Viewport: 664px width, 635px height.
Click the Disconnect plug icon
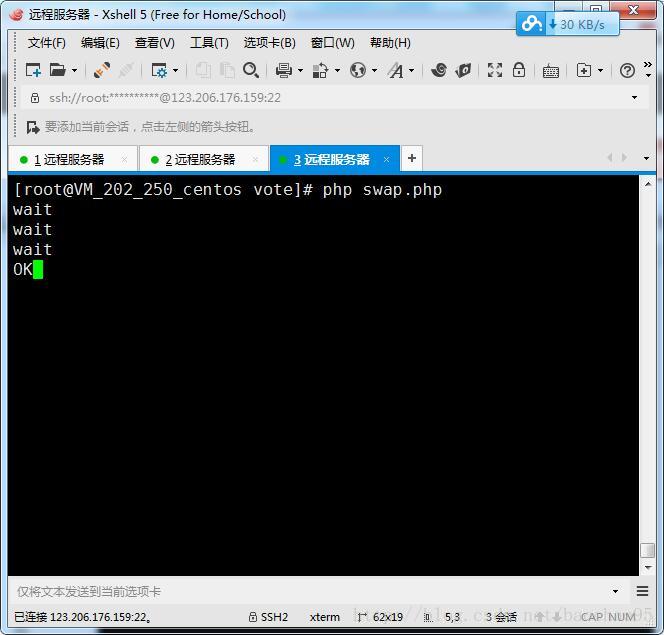coord(102,70)
